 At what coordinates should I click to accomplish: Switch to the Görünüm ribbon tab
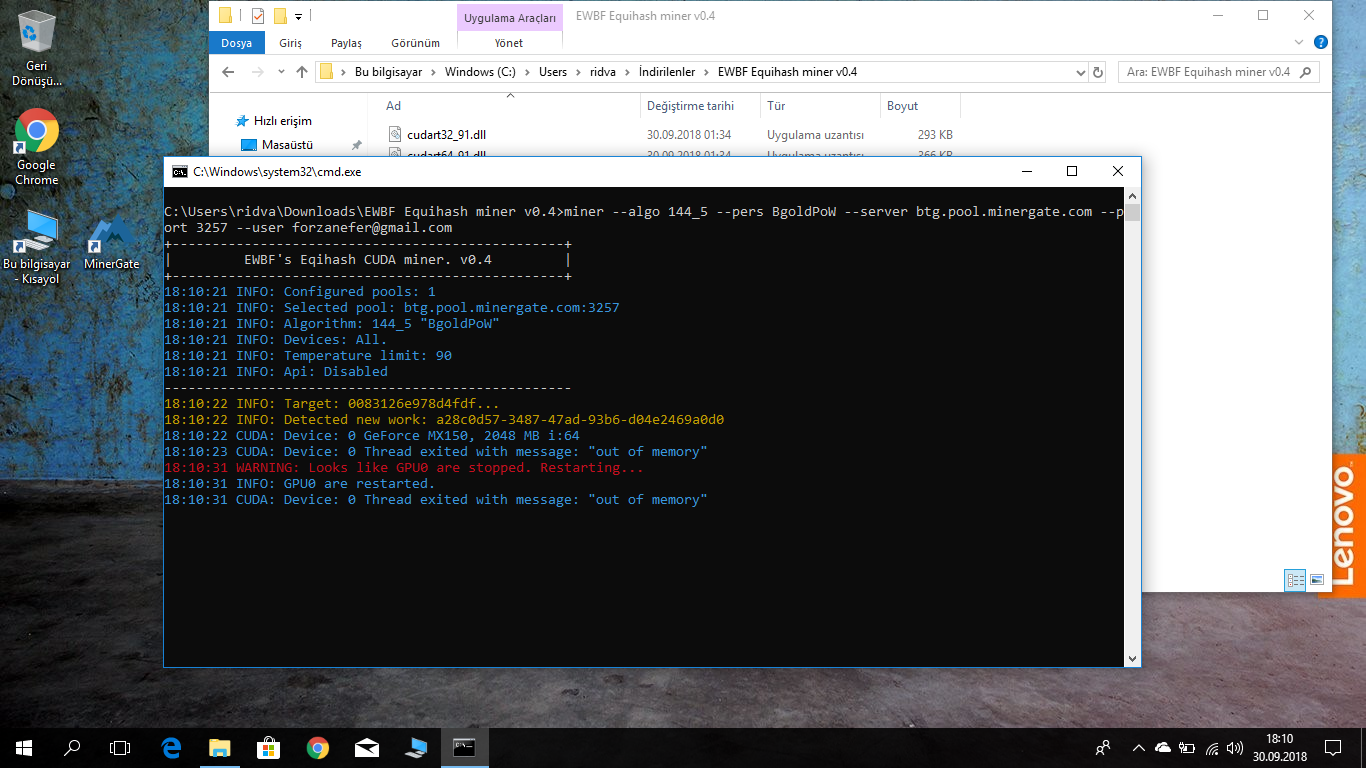[x=415, y=43]
